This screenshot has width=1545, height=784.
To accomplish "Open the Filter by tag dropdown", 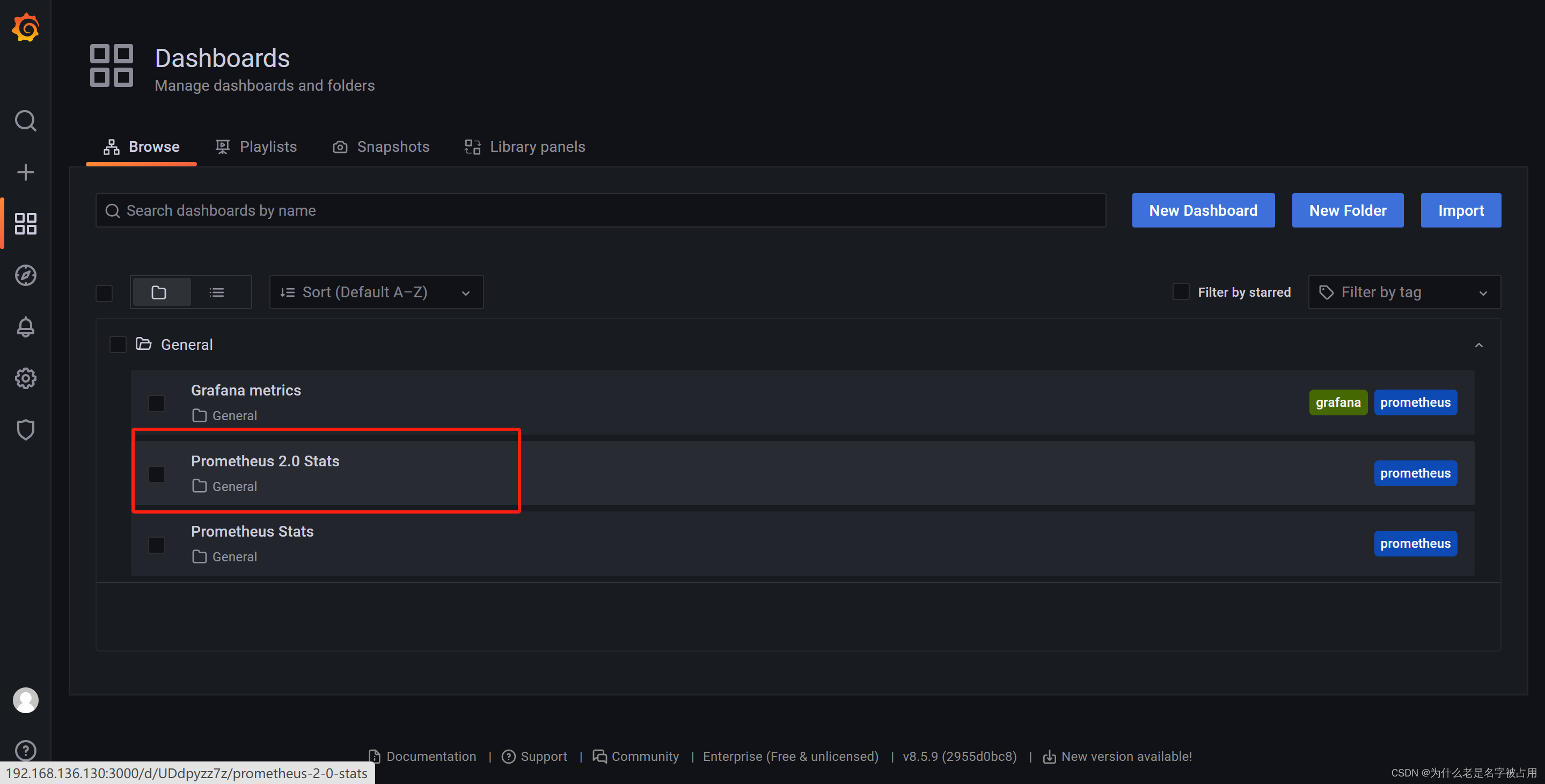I will [1404, 292].
